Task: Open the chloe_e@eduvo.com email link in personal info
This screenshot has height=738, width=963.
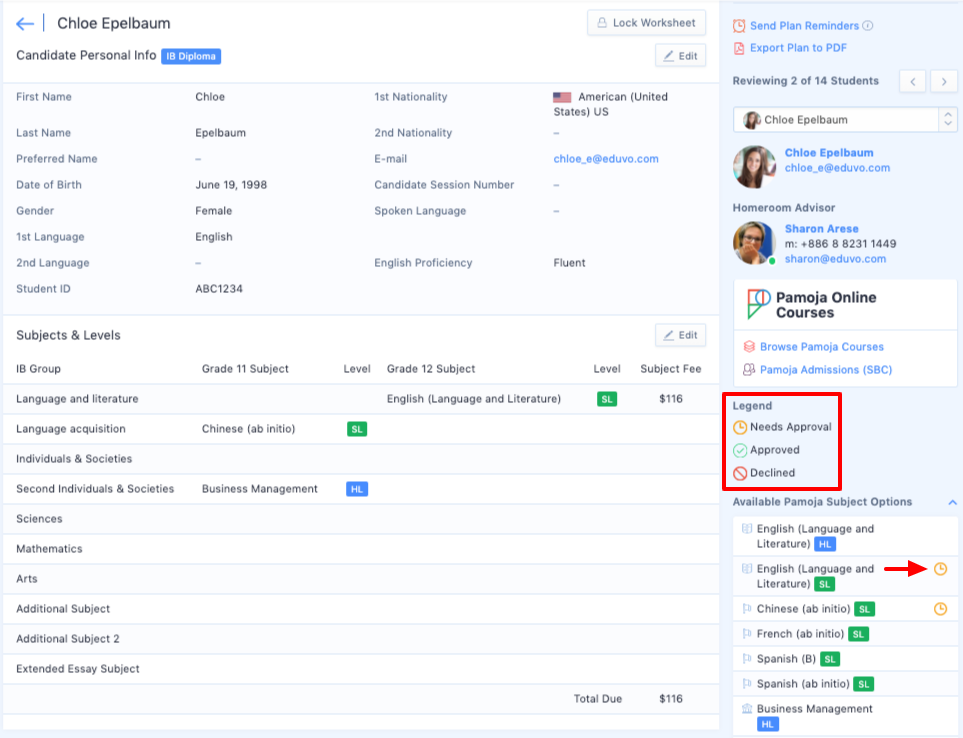Action: coord(605,159)
